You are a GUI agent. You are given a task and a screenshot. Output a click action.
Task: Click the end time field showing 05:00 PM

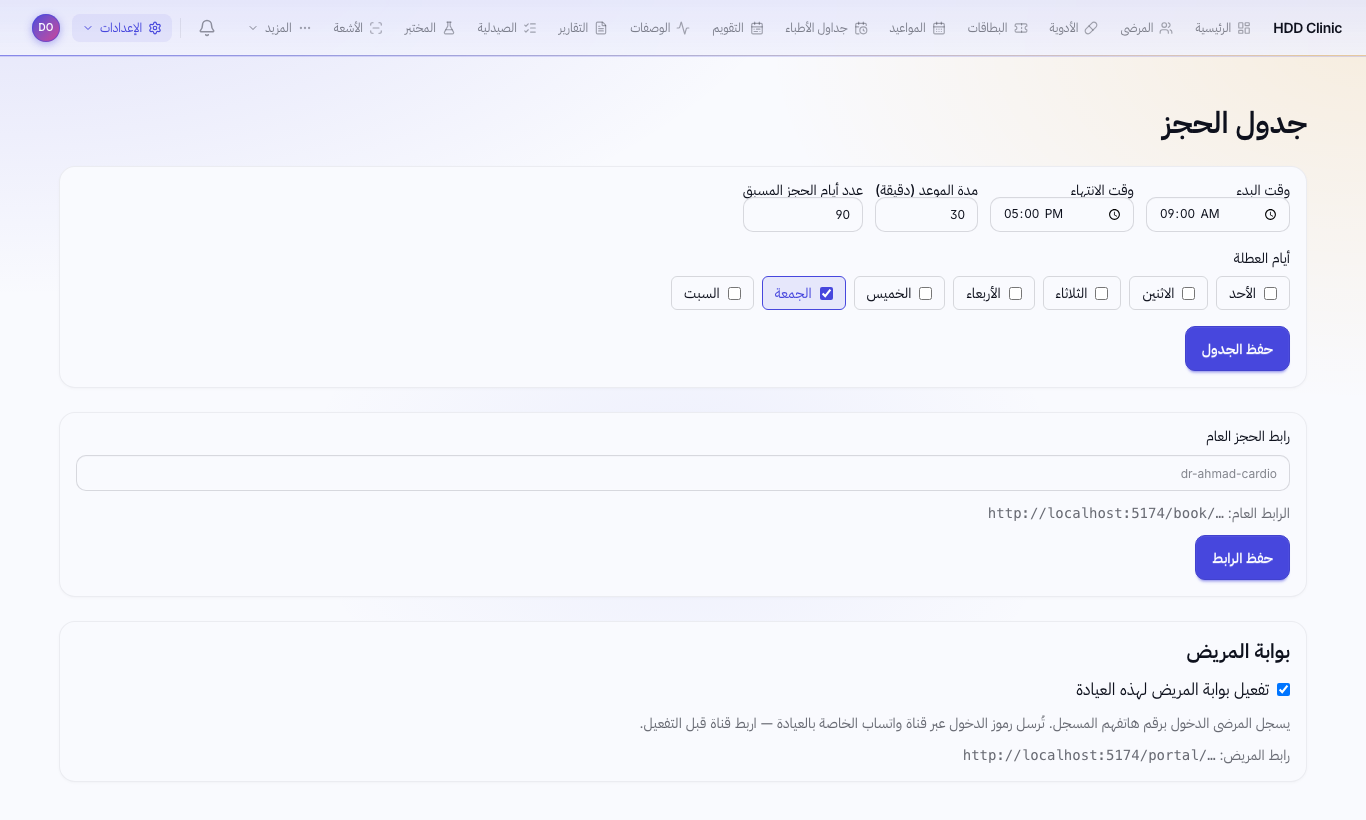[1062, 214]
